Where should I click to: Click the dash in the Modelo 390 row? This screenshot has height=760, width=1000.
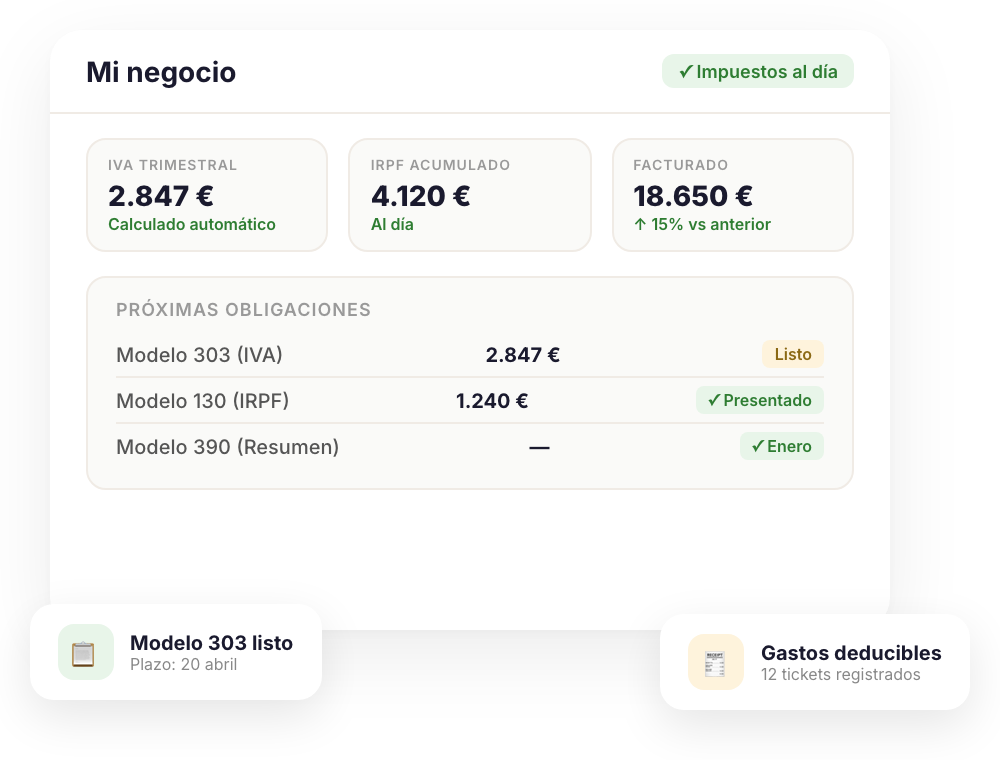[x=539, y=447]
